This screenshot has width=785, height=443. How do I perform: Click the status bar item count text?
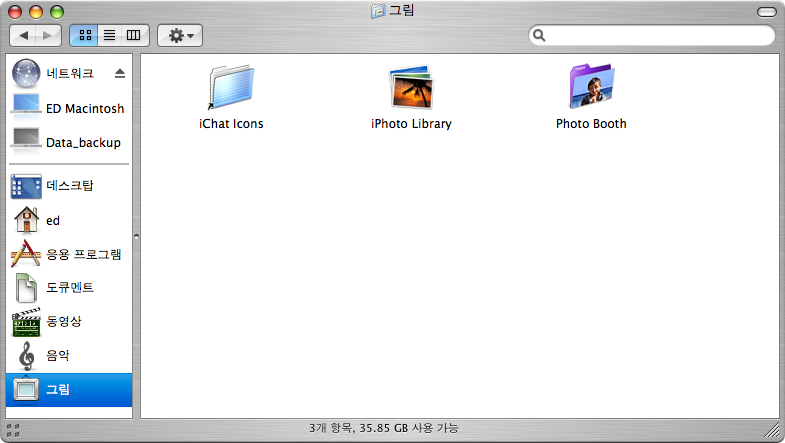pyautogui.click(x=383, y=428)
